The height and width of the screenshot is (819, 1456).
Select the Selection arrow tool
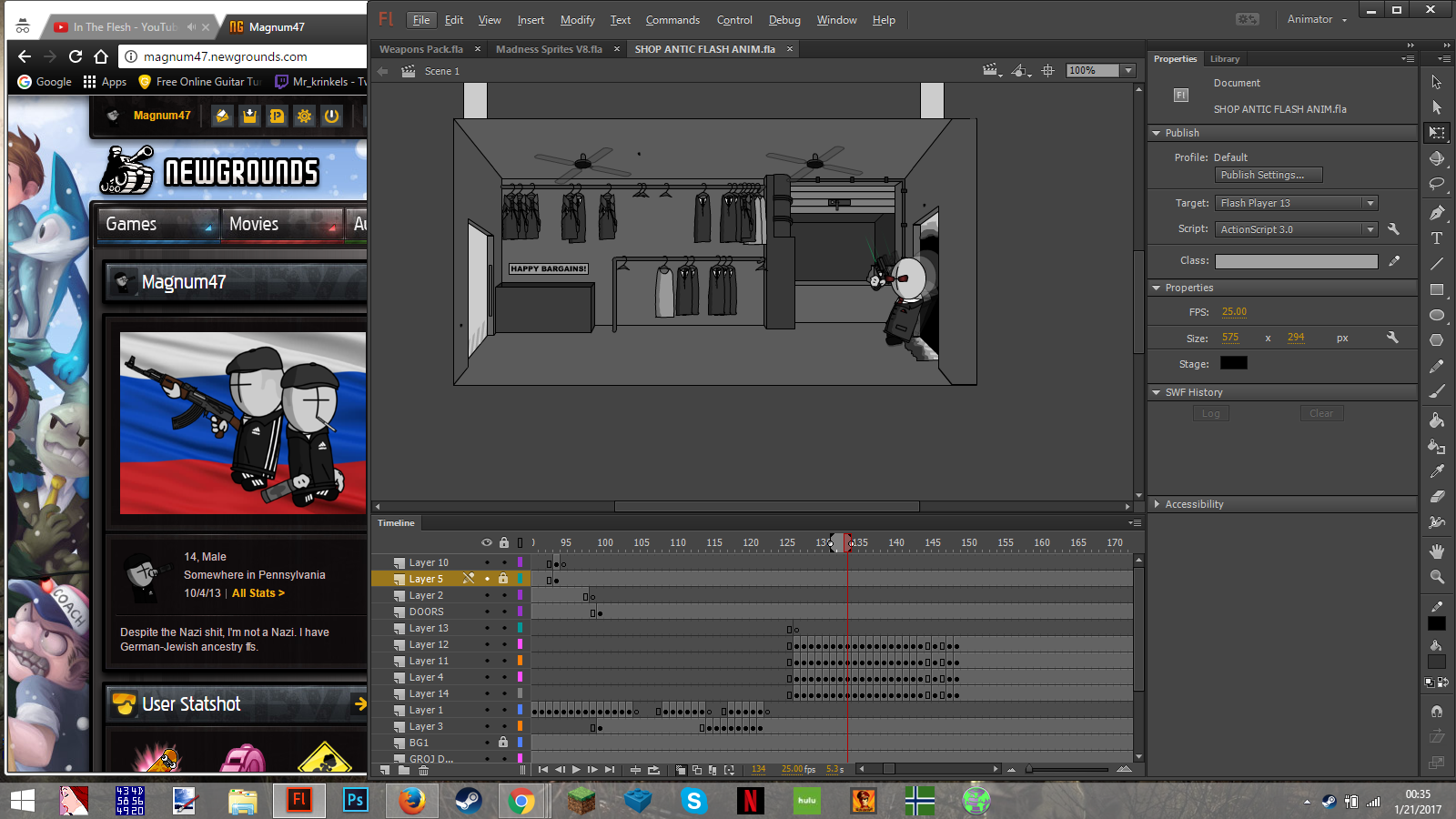1437,82
